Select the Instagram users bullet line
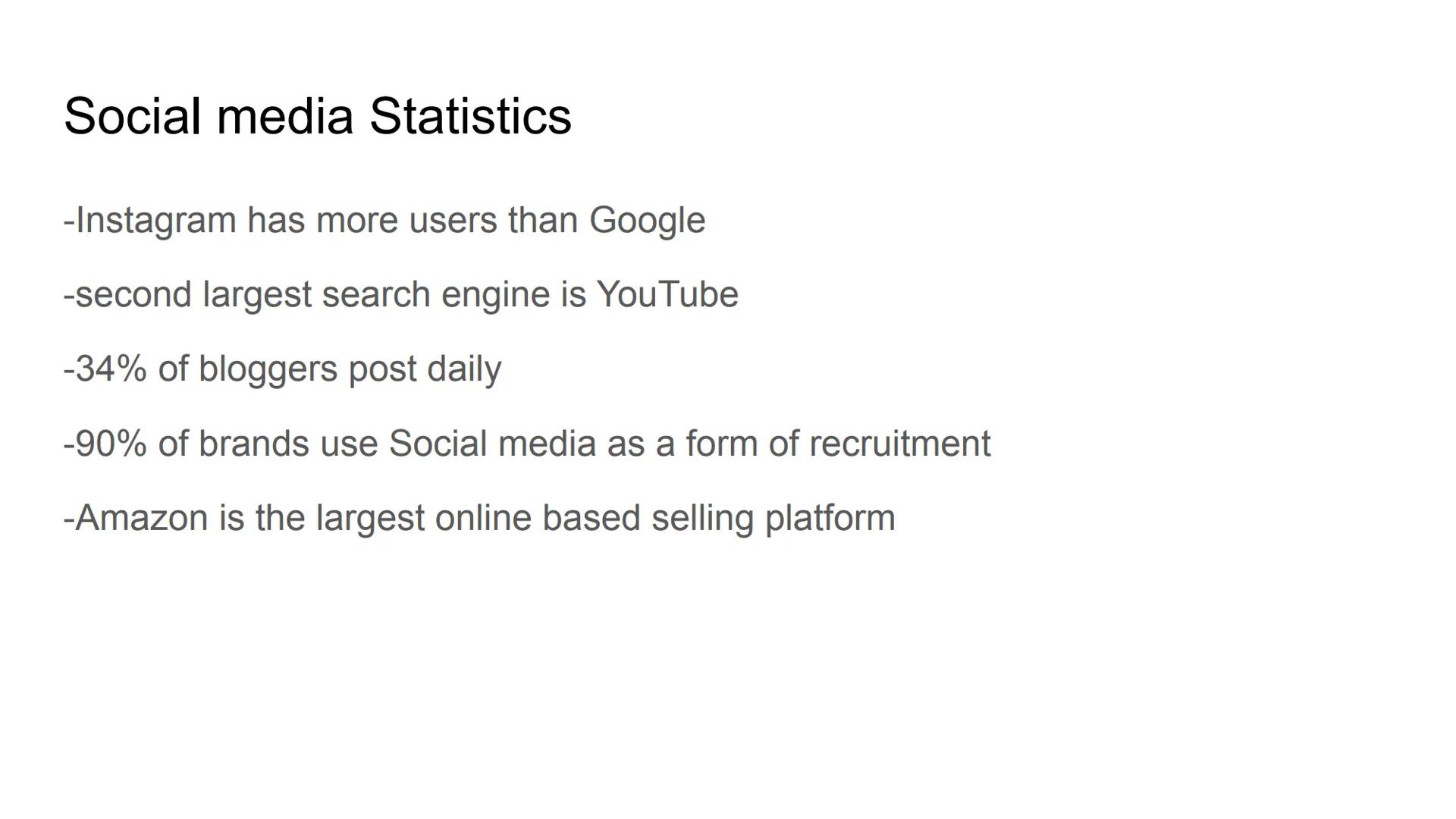1456x819 pixels. click(384, 221)
